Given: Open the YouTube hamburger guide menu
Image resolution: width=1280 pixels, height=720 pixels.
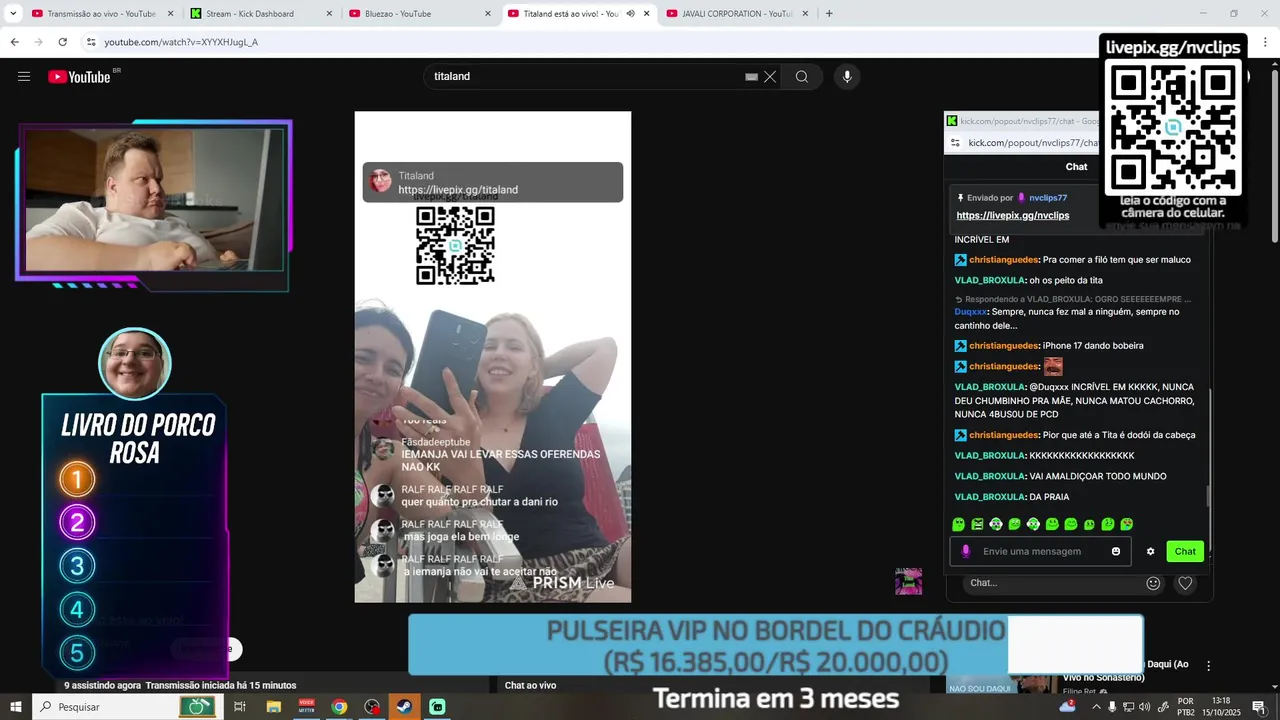Looking at the screenshot, I should [x=24, y=77].
